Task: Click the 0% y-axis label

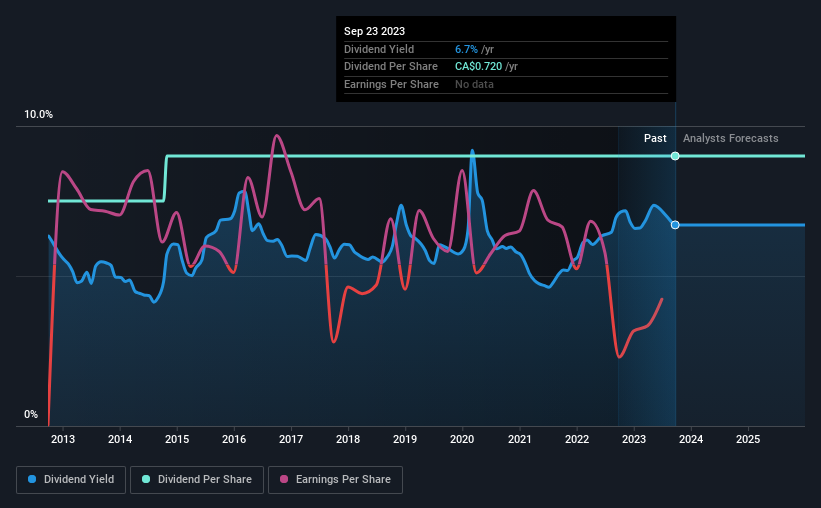Action: pos(31,414)
